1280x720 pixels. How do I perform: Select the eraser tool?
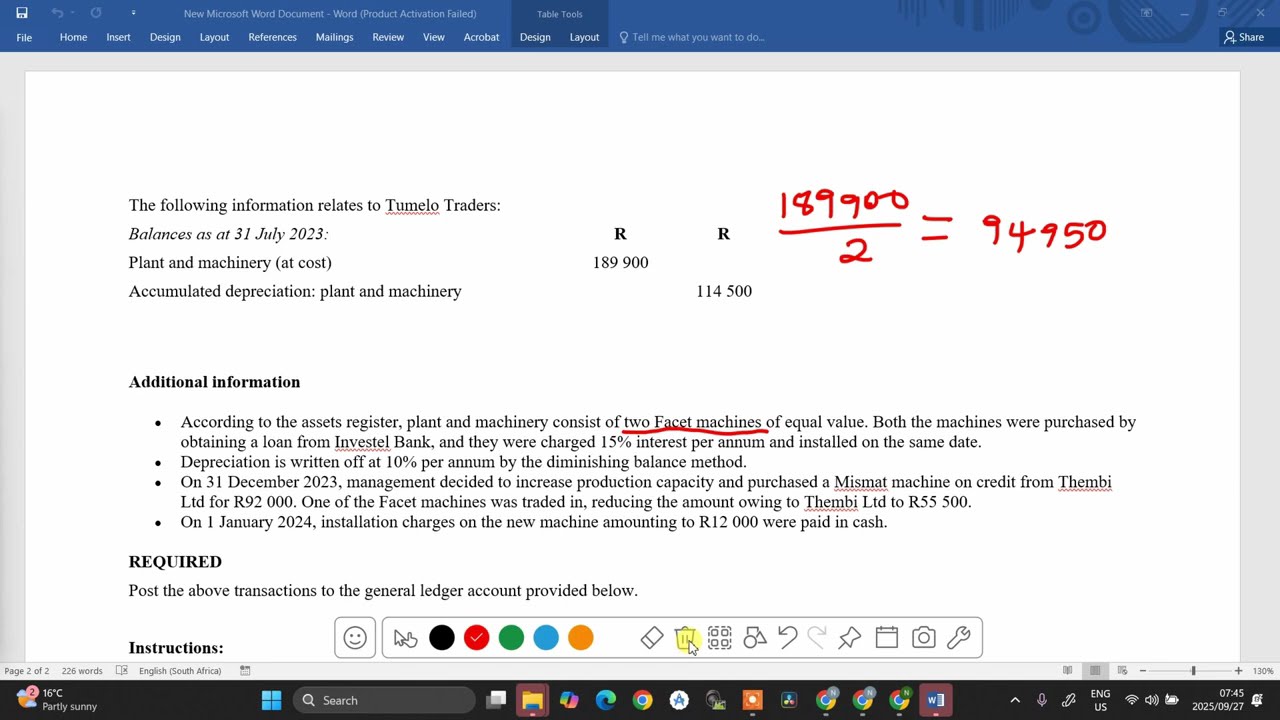pos(652,638)
